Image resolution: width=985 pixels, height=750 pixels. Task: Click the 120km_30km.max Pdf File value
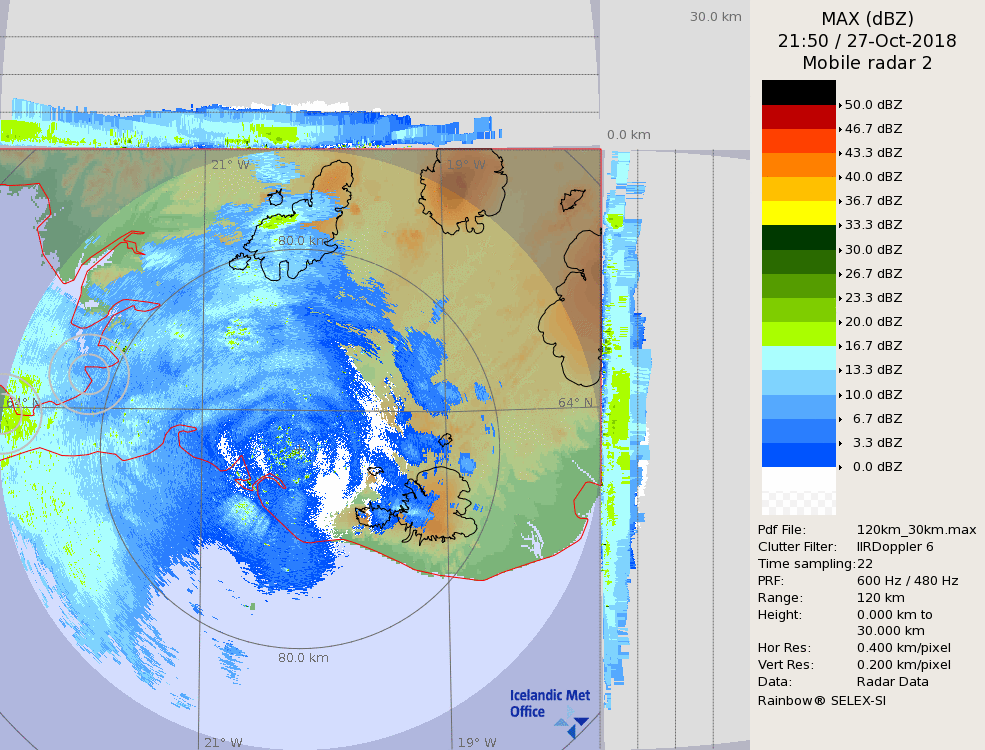(x=916, y=530)
